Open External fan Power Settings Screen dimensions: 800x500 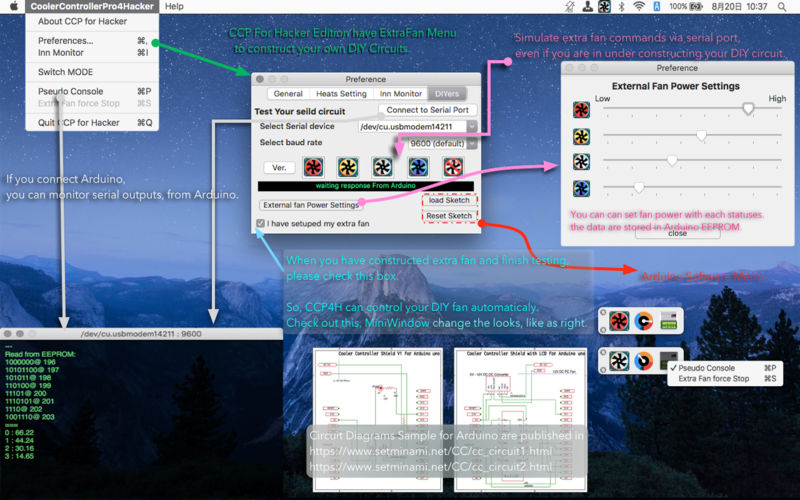coord(311,205)
